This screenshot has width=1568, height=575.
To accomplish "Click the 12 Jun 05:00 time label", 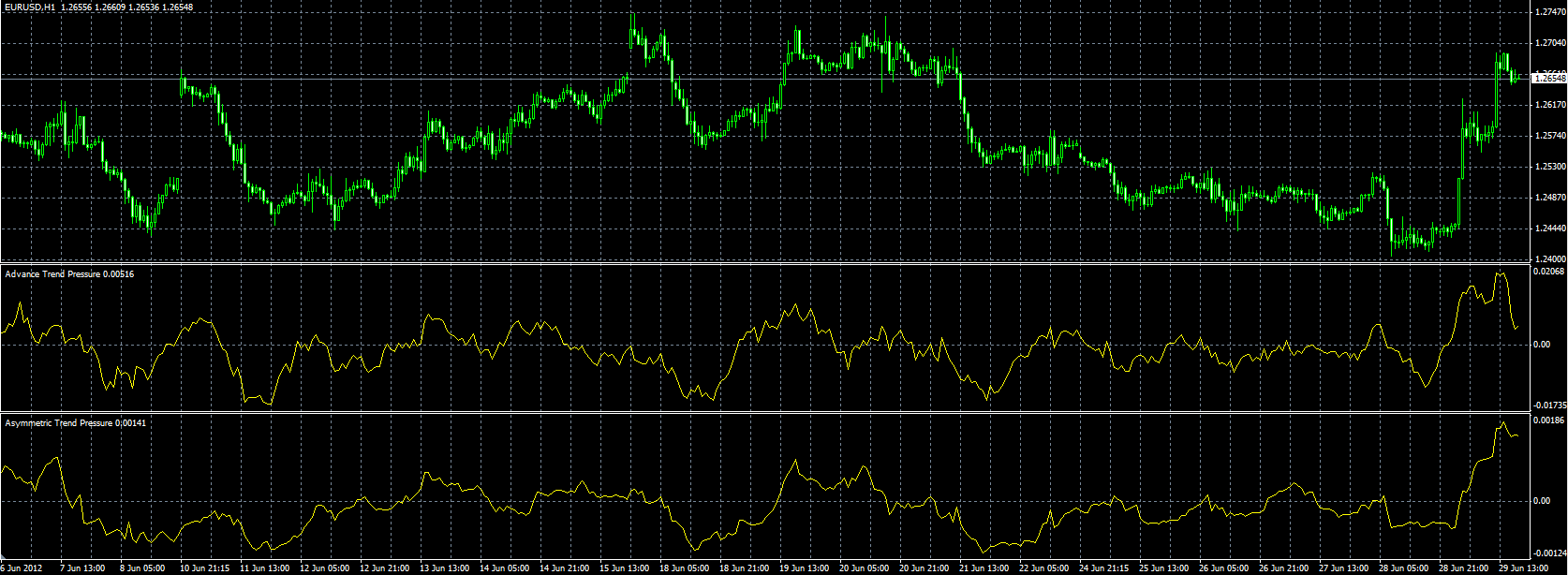I will pyautogui.click(x=324, y=568).
